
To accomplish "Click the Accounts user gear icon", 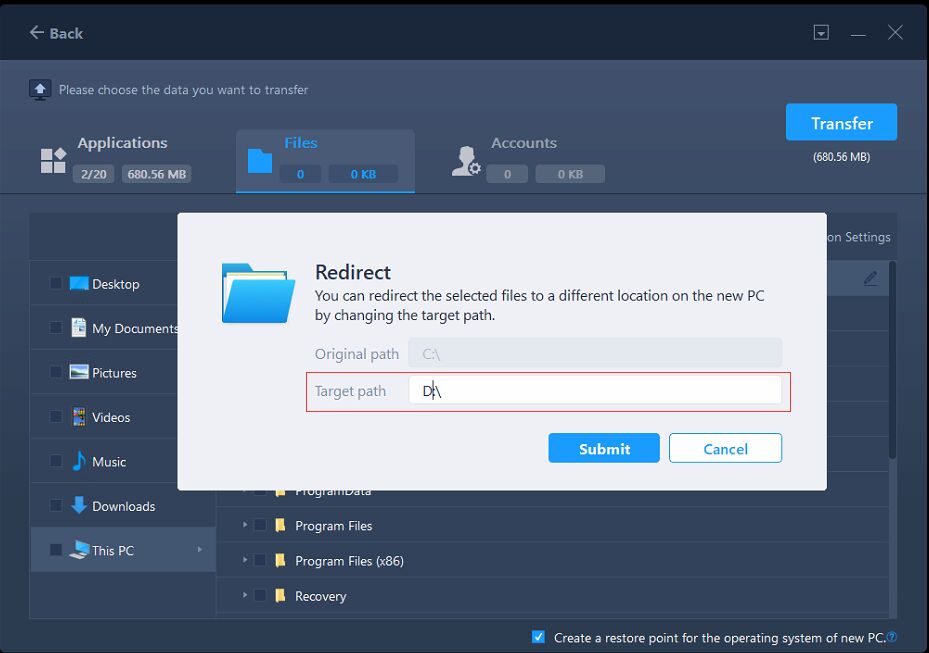I will tap(466, 161).
